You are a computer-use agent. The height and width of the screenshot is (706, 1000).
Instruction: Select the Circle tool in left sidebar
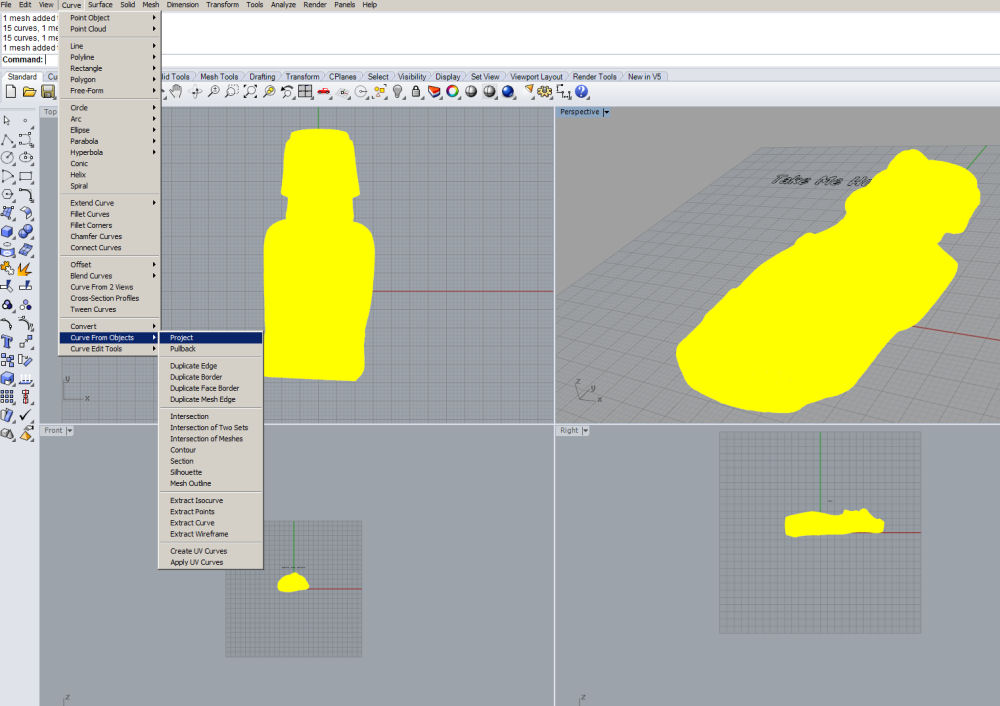8,157
